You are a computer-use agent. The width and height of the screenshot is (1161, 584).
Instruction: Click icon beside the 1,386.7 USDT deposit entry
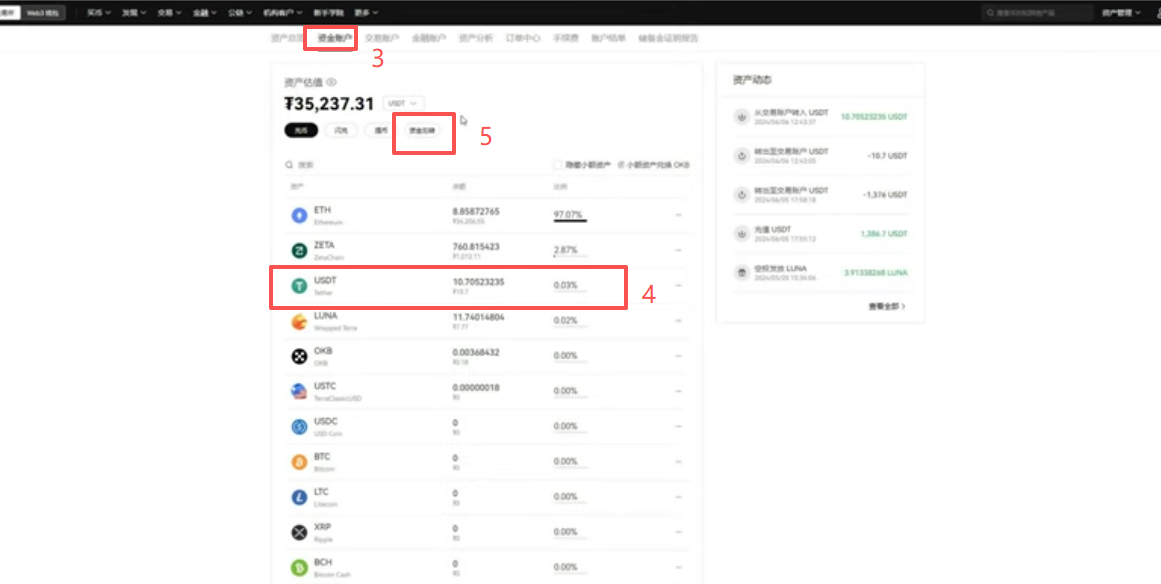(741, 234)
